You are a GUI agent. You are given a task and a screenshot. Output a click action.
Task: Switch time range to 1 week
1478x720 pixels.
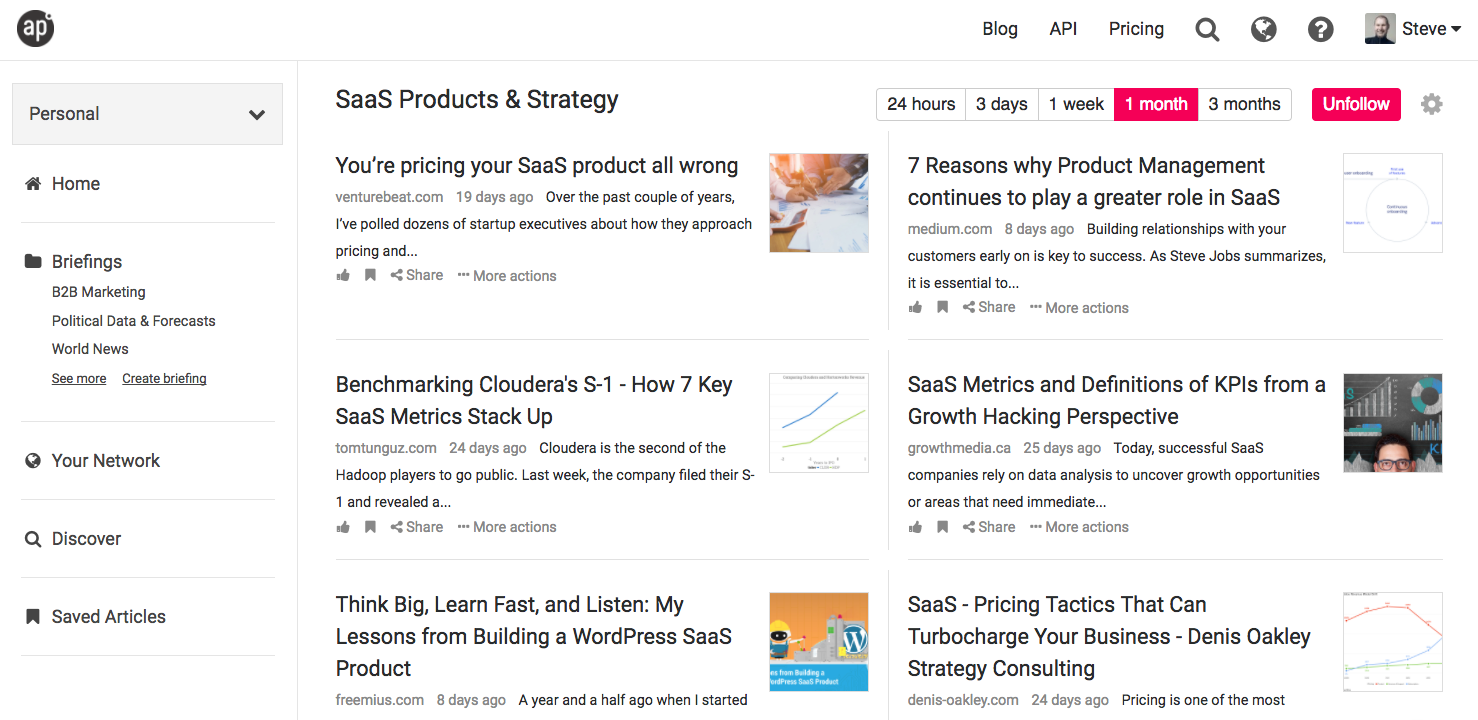[1076, 104]
